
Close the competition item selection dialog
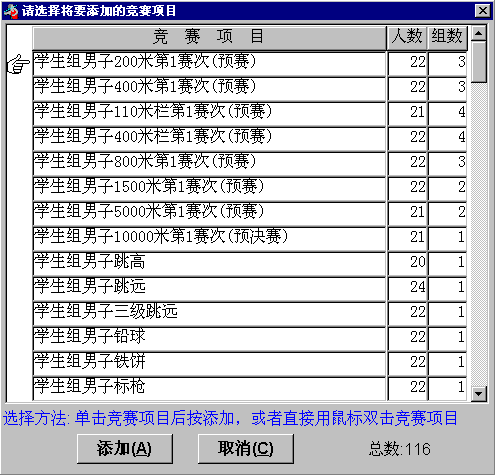(x=482, y=11)
